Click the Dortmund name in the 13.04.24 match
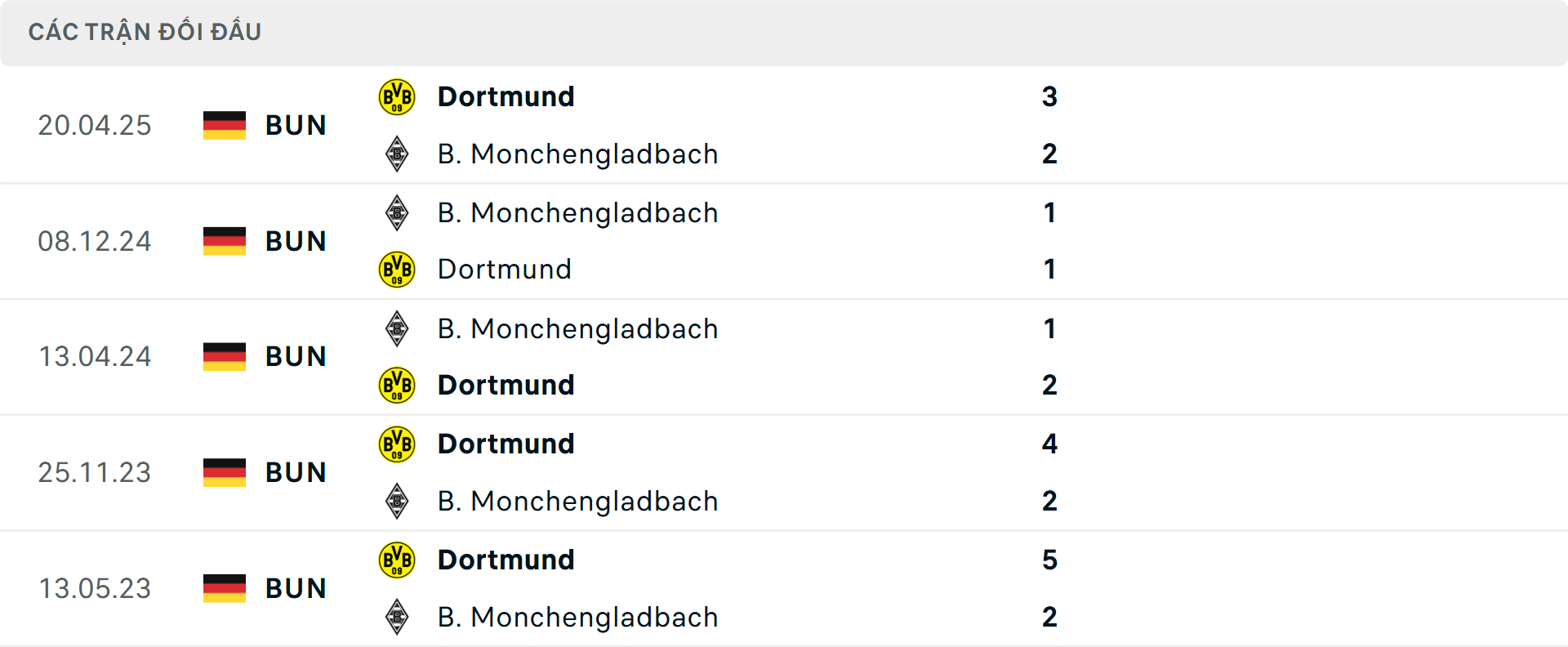 pos(506,385)
